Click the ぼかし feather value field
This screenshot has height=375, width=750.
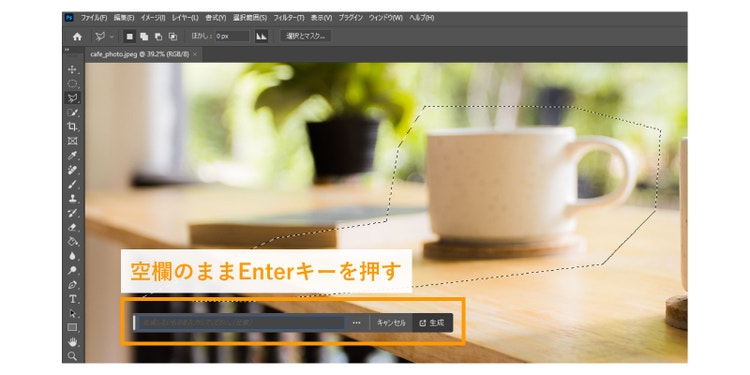pyautogui.click(x=232, y=36)
